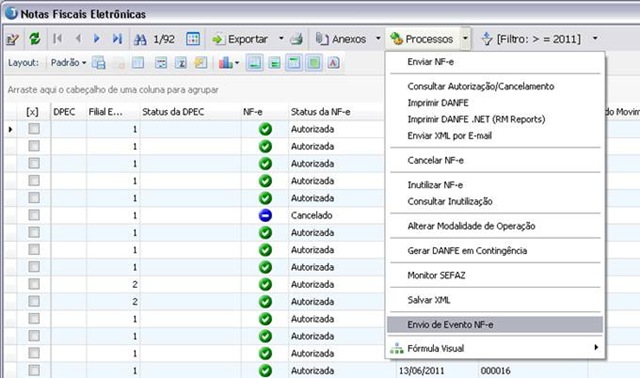Sort by Status da NF-e column header
The image size is (640, 378).
coord(336,112)
